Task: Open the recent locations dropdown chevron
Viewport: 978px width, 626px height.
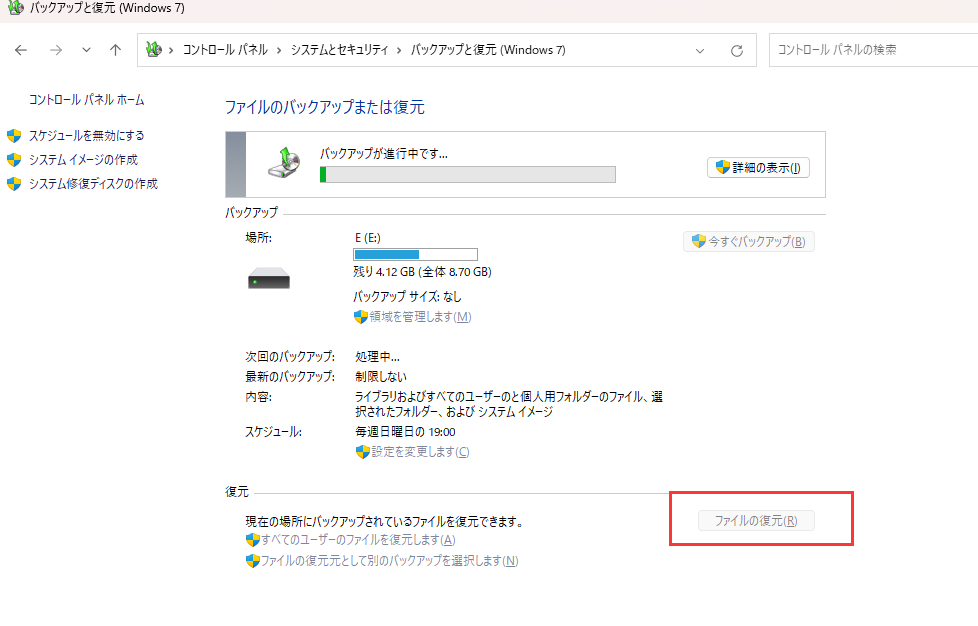Action: pos(85,49)
